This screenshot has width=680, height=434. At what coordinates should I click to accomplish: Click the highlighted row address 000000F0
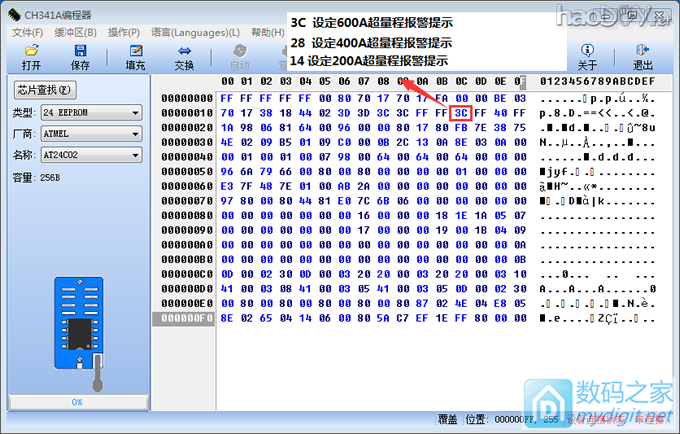point(187,318)
